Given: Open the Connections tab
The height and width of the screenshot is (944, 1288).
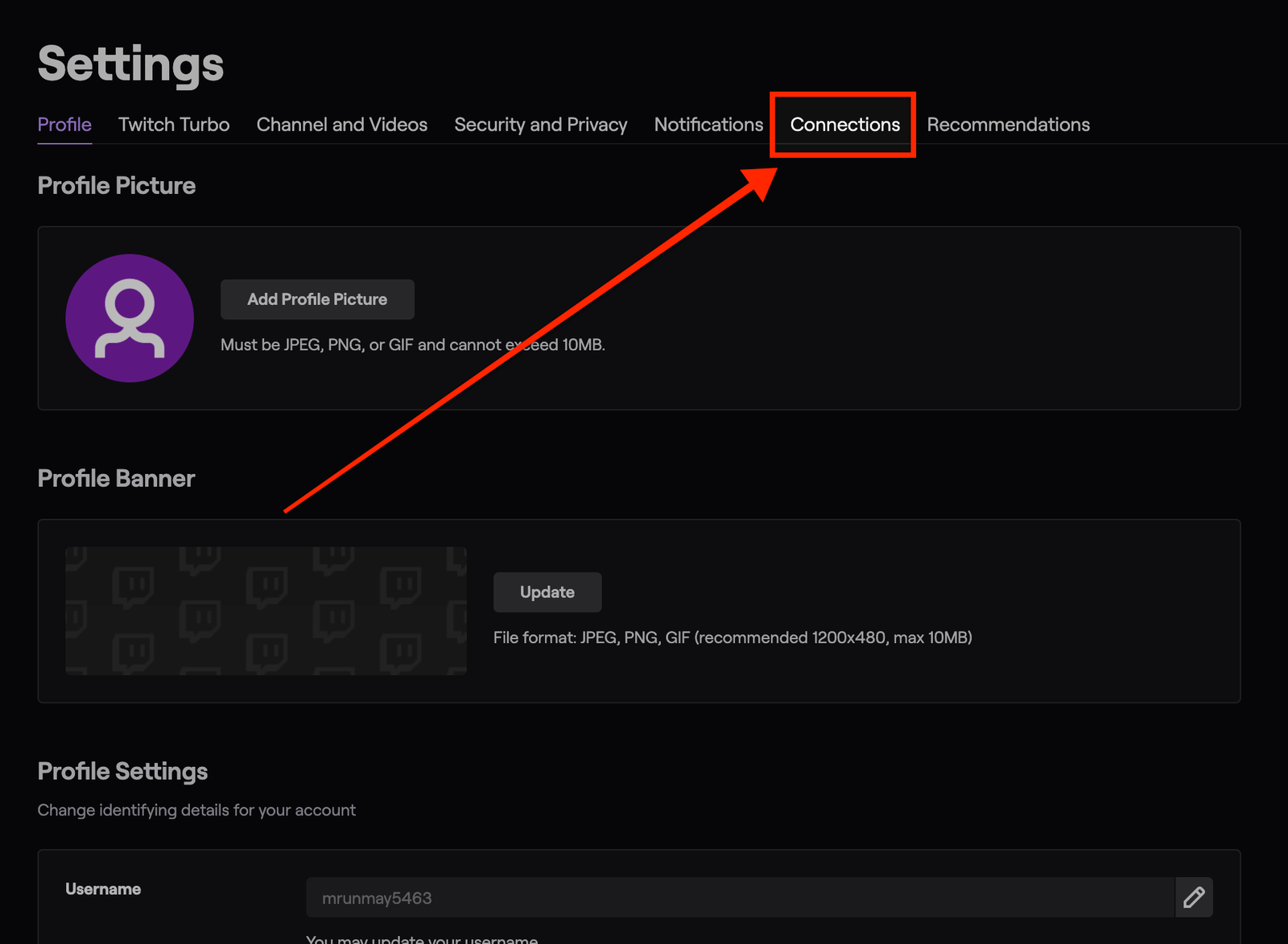Looking at the screenshot, I should pyautogui.click(x=844, y=125).
